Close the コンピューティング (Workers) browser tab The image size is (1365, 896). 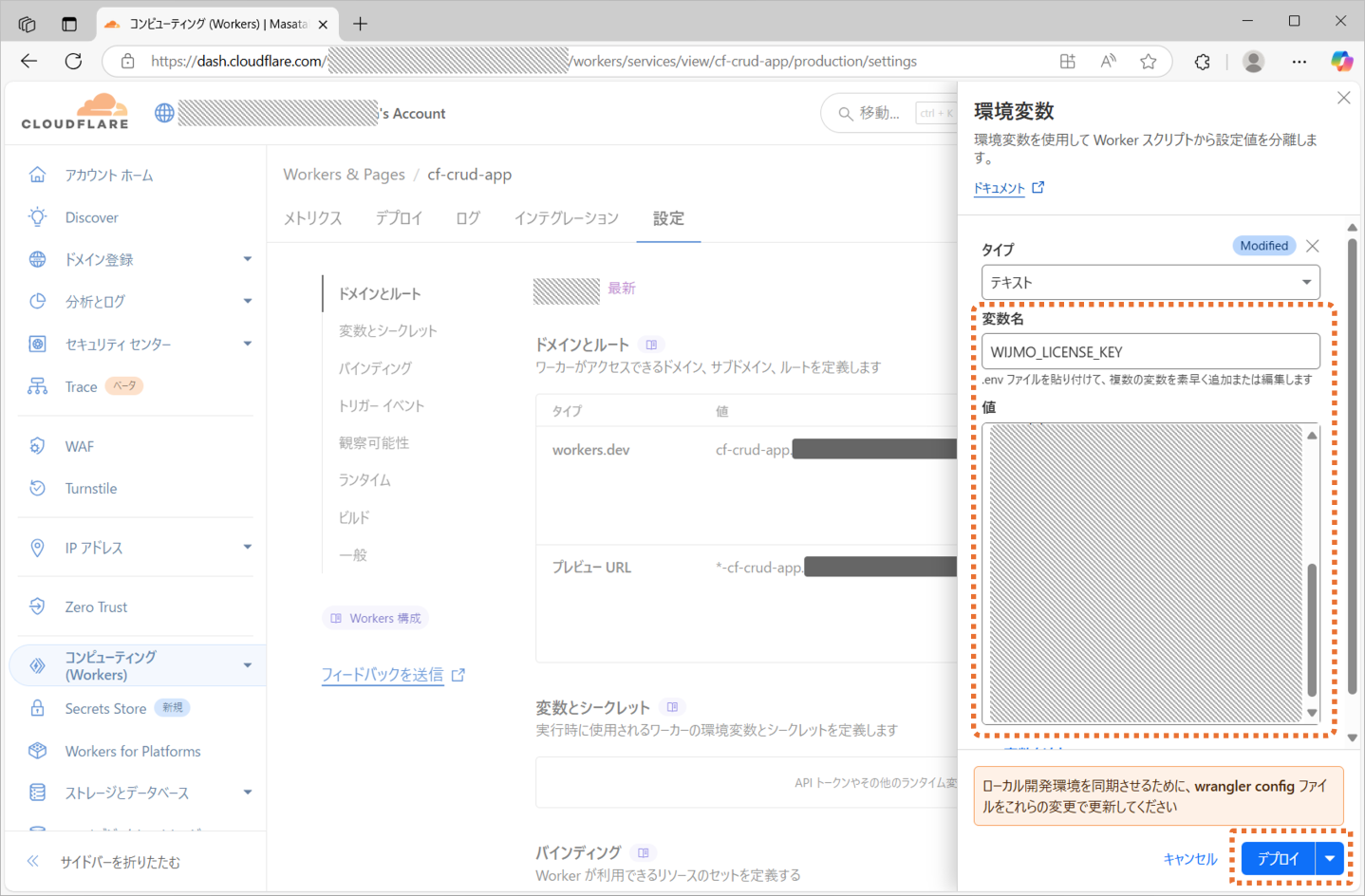323,25
